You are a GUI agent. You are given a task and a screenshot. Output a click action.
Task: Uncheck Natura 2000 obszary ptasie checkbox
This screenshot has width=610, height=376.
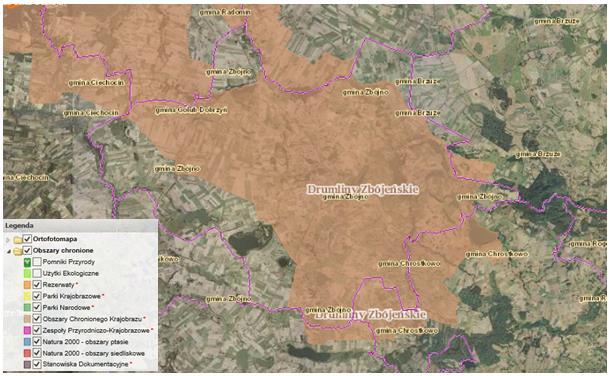37,342
